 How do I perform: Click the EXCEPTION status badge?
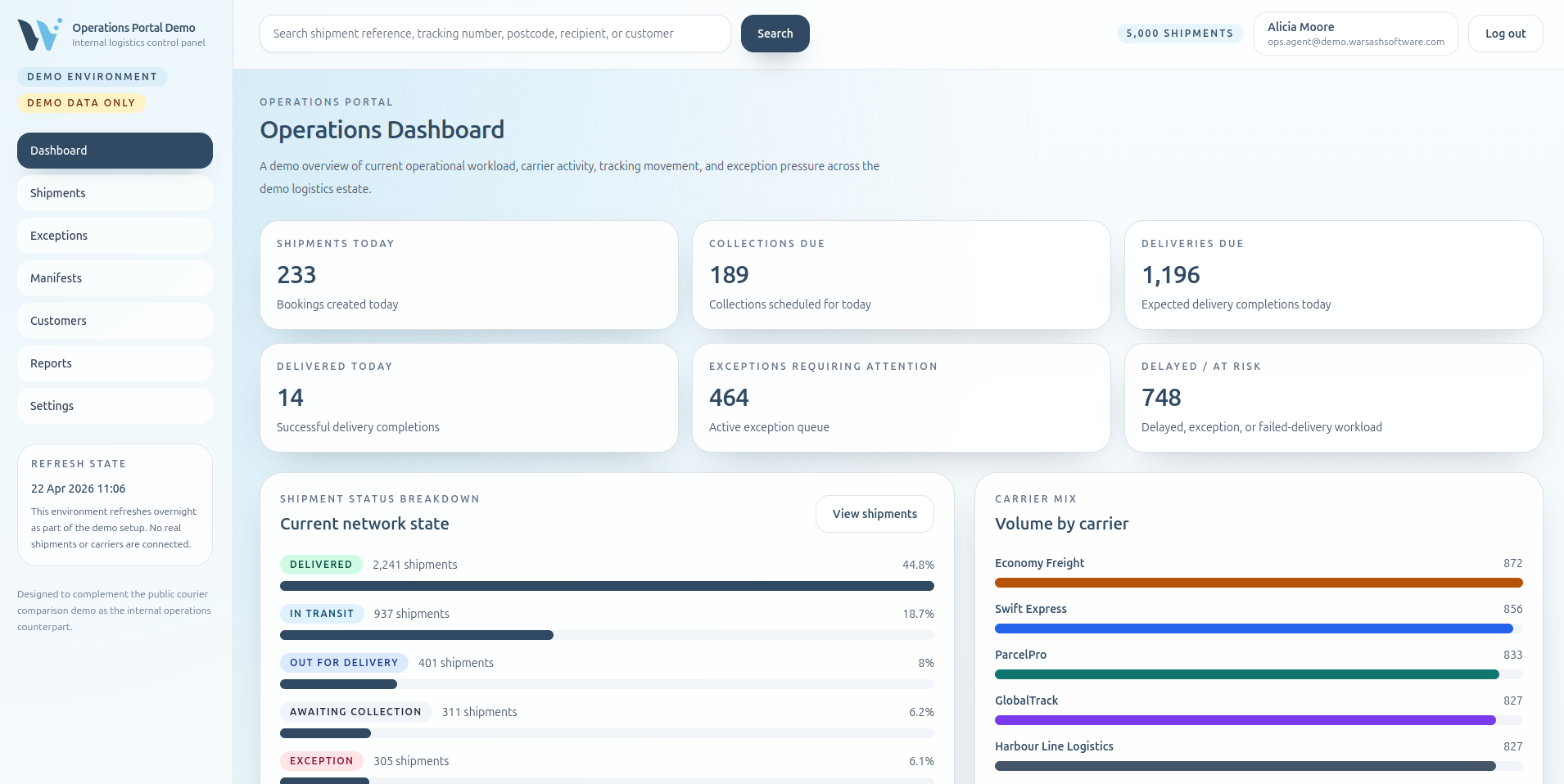click(x=321, y=761)
